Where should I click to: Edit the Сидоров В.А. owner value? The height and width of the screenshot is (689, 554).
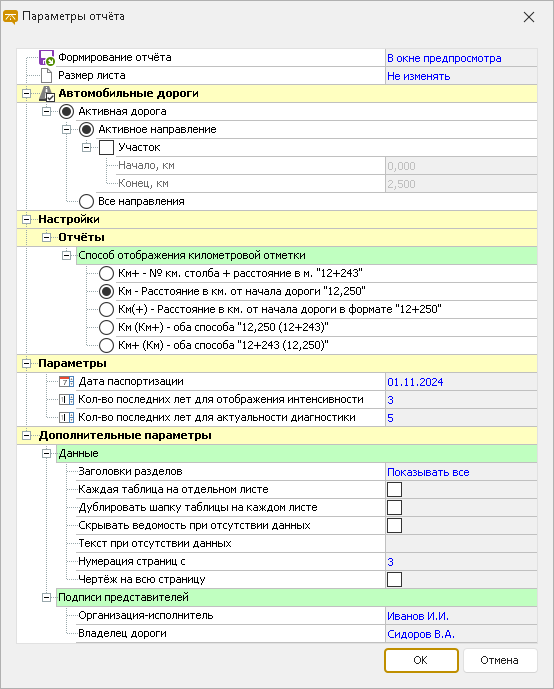(x=461, y=634)
